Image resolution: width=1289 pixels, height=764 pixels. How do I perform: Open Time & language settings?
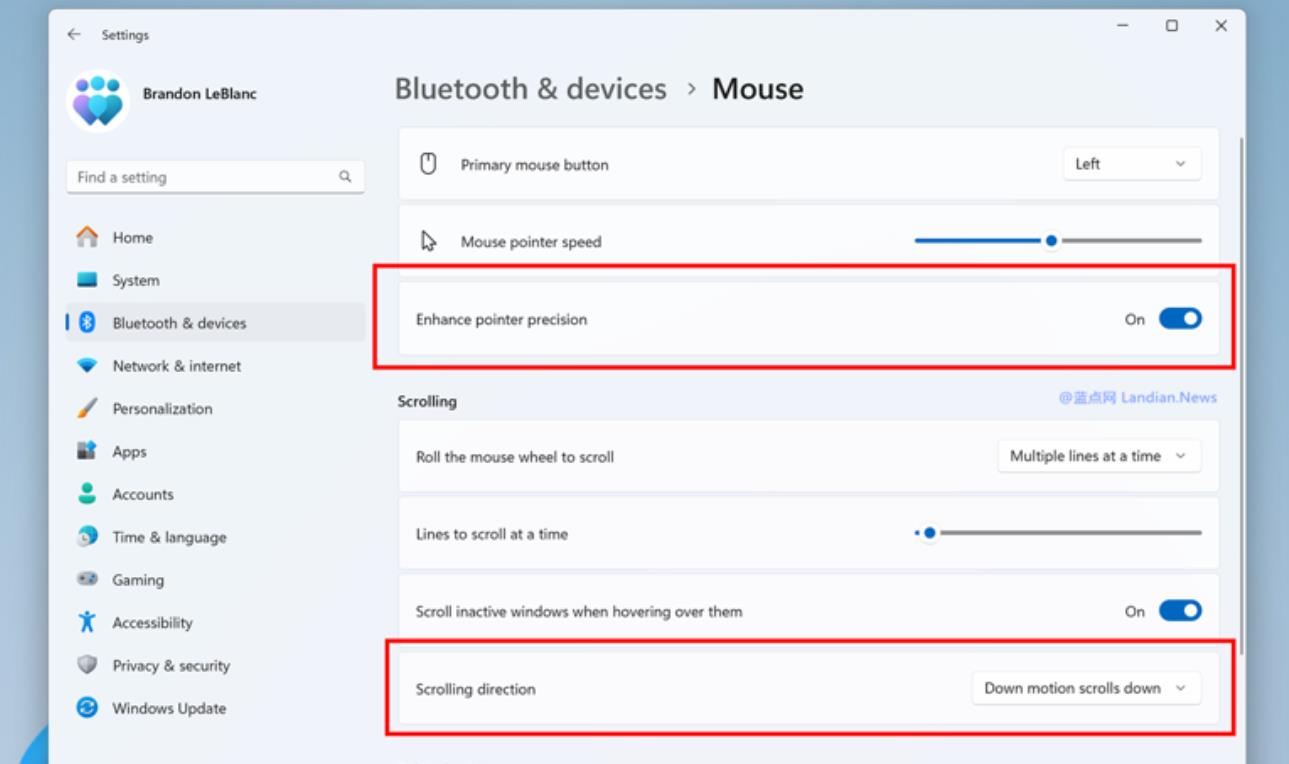(215, 537)
